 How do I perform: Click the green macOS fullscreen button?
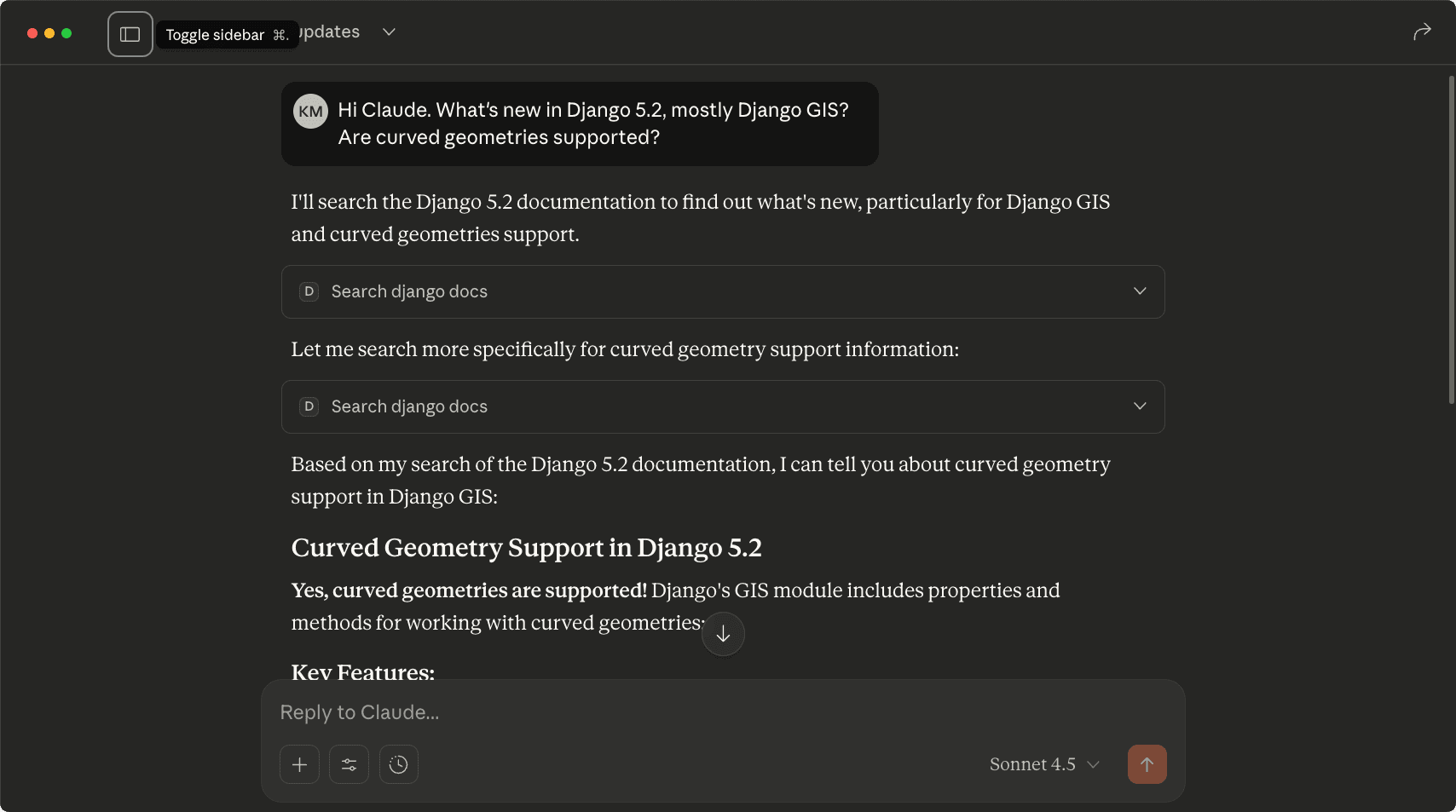pos(66,33)
